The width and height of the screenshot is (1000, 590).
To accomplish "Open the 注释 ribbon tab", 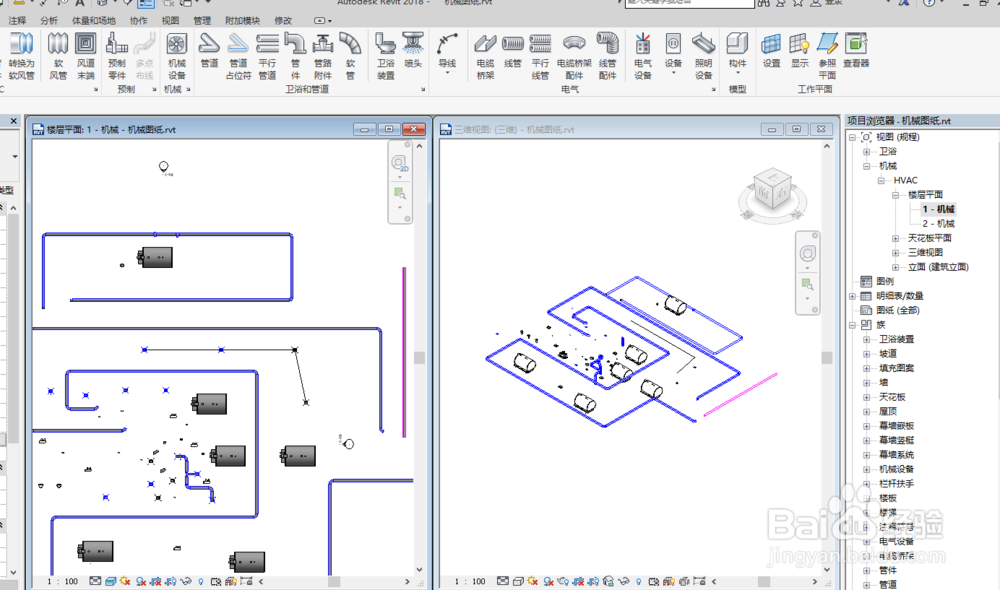I will [x=17, y=21].
